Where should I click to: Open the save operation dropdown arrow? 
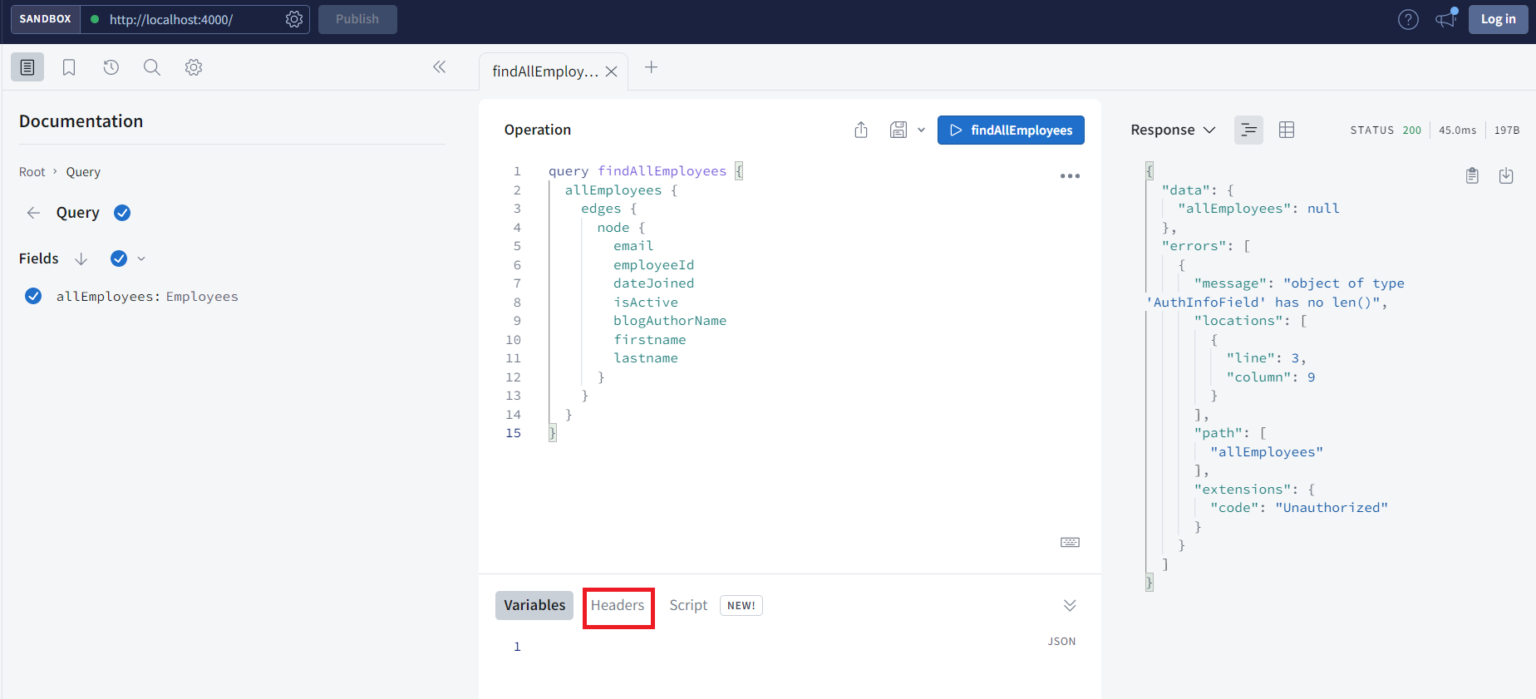pyautogui.click(x=921, y=129)
